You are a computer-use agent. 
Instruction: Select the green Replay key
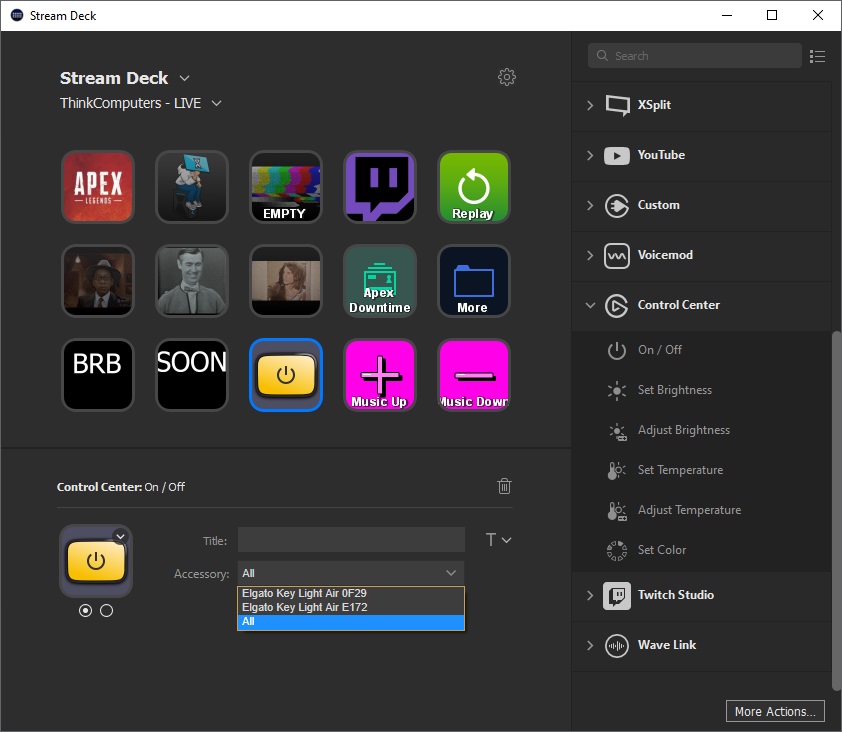click(474, 187)
